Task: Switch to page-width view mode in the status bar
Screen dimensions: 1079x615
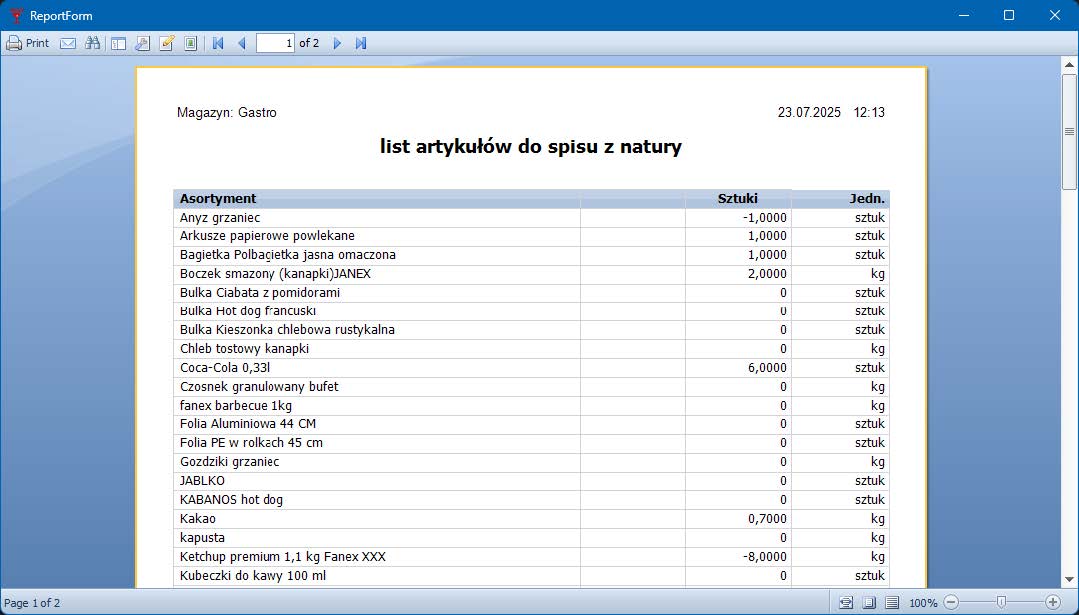Action: tap(846, 603)
